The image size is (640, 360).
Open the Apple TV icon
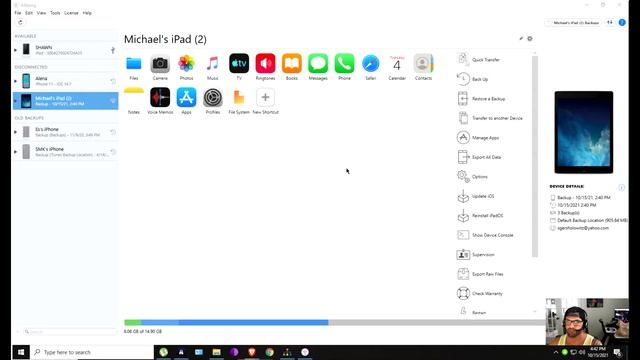point(239,64)
